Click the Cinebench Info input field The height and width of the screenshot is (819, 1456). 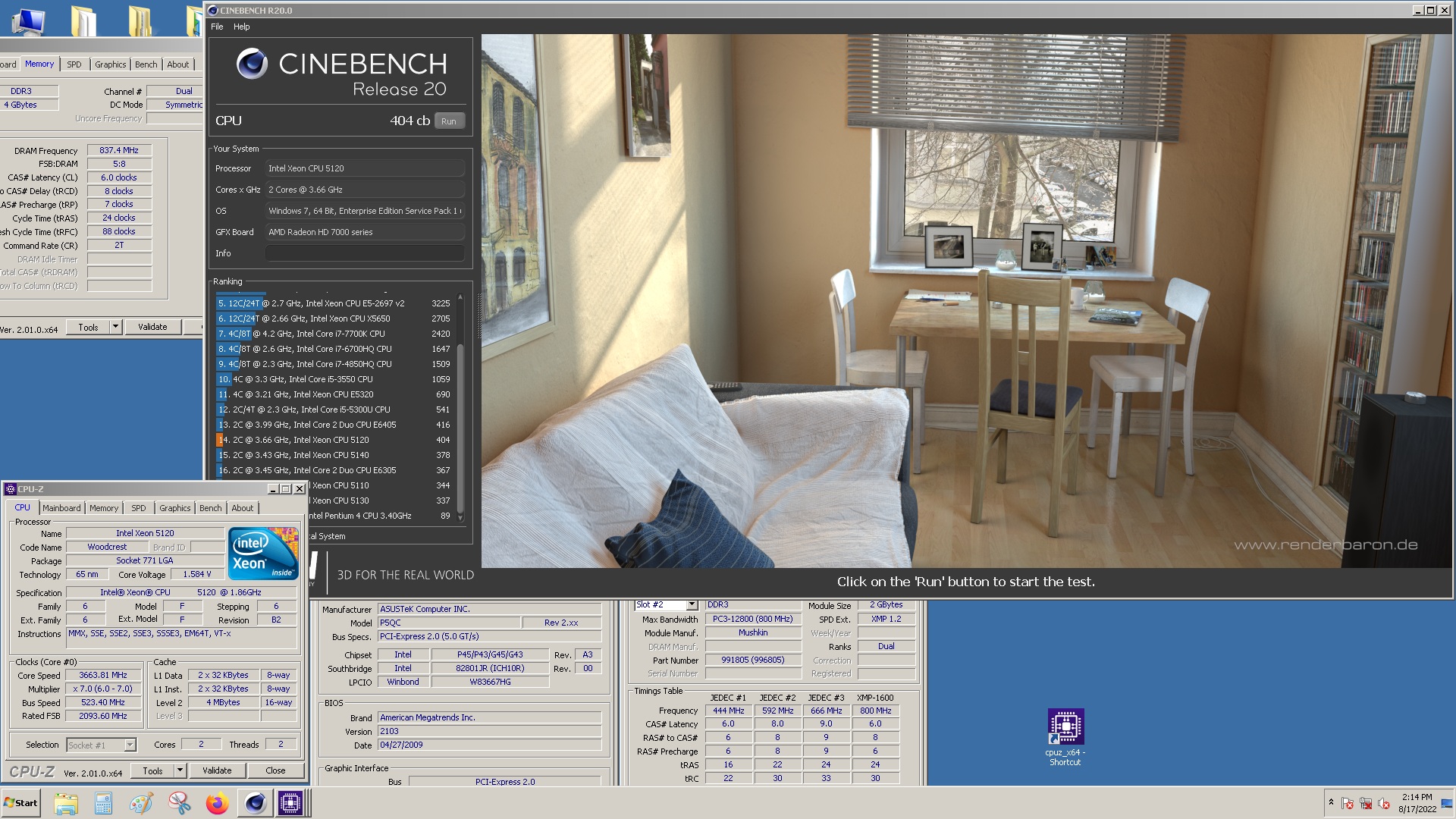pyautogui.click(x=365, y=253)
